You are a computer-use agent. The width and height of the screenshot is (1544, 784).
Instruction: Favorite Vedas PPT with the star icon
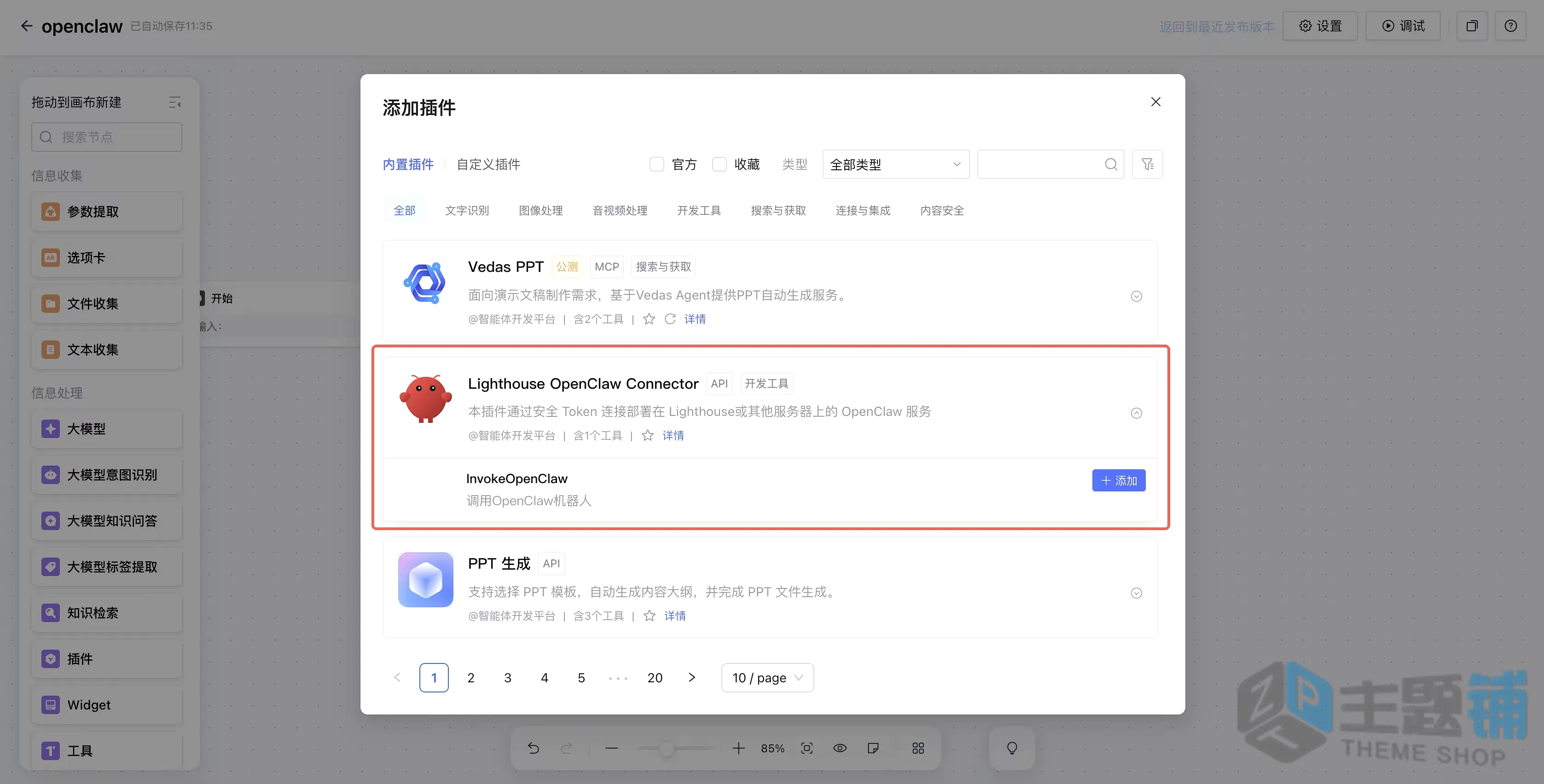[649, 319]
